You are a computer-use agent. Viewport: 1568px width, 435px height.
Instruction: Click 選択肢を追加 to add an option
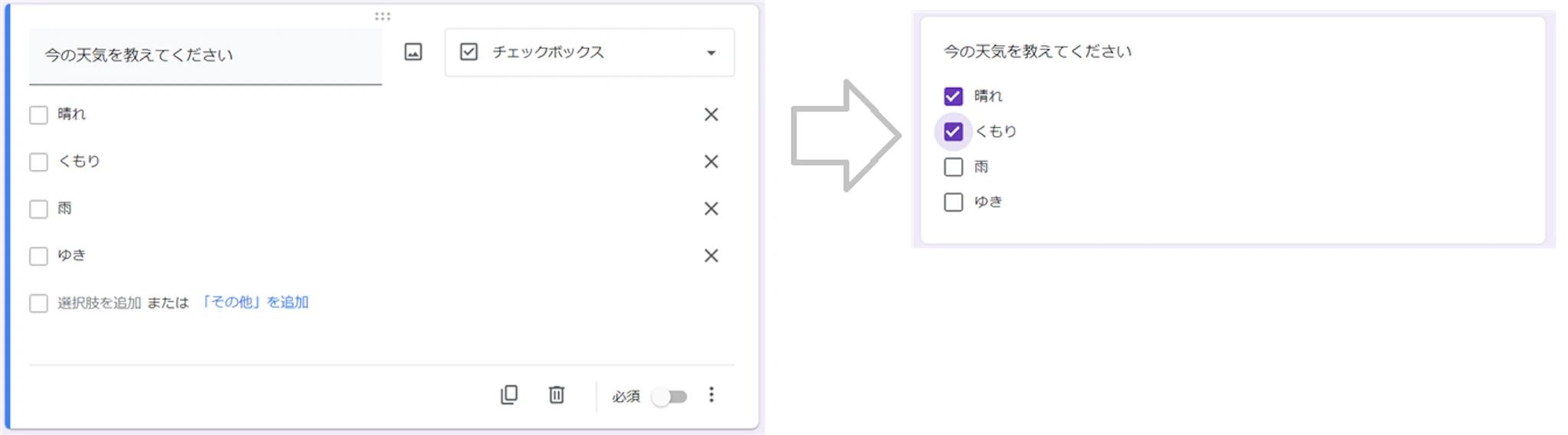pyautogui.click(x=99, y=303)
